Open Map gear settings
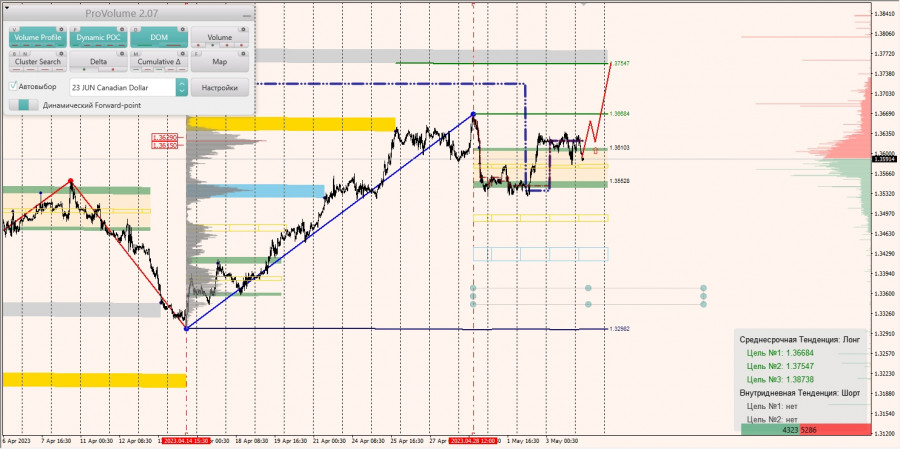 (244, 53)
